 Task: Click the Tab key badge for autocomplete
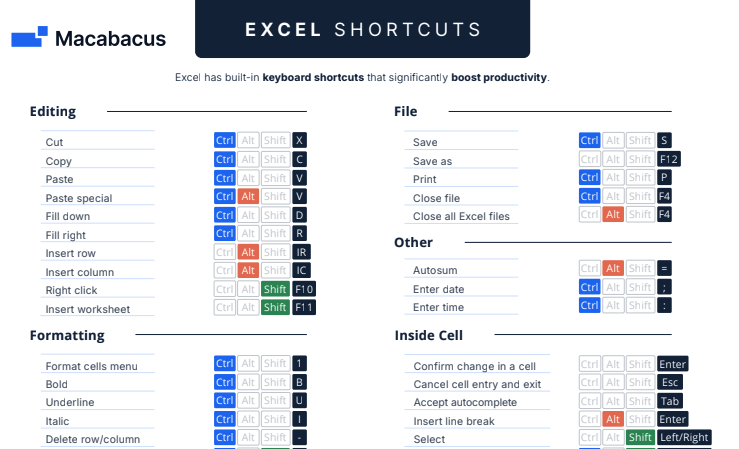[670, 401]
